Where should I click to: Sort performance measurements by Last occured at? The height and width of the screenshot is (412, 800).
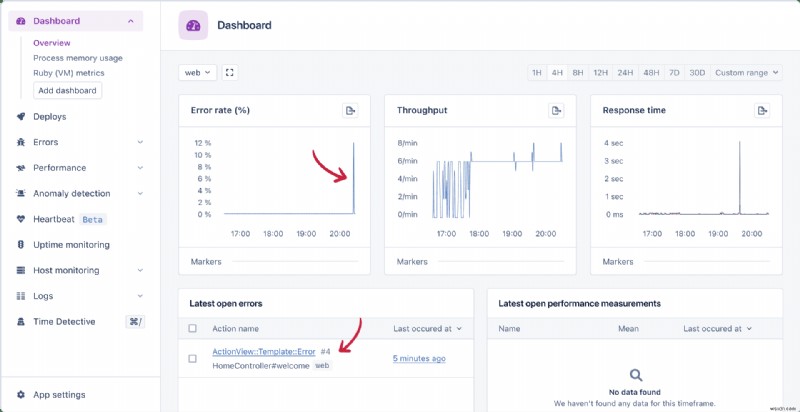coord(718,328)
